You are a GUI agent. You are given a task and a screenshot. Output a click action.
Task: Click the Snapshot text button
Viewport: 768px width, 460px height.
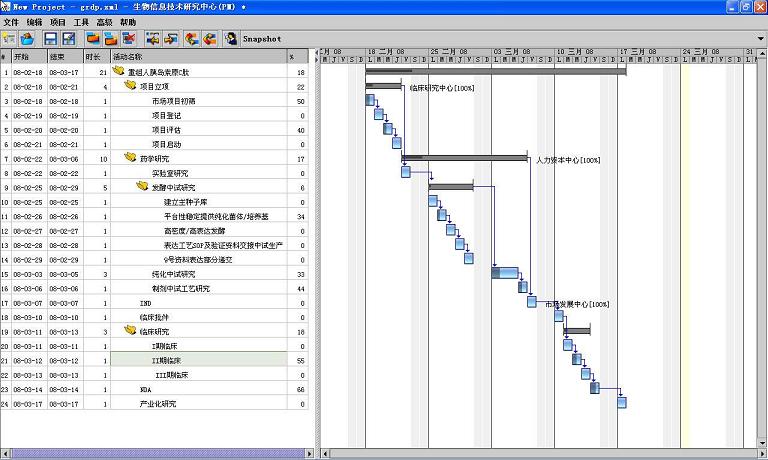tap(261, 39)
